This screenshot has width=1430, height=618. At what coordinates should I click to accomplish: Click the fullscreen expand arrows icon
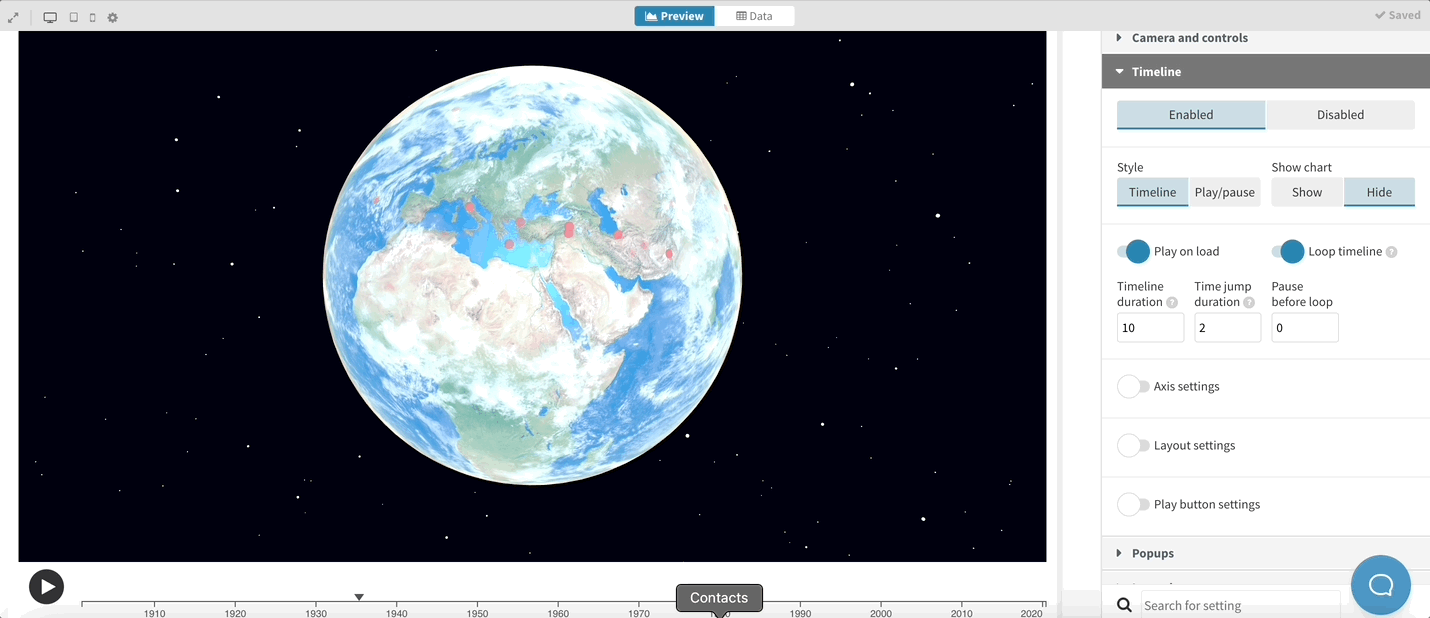pos(13,17)
